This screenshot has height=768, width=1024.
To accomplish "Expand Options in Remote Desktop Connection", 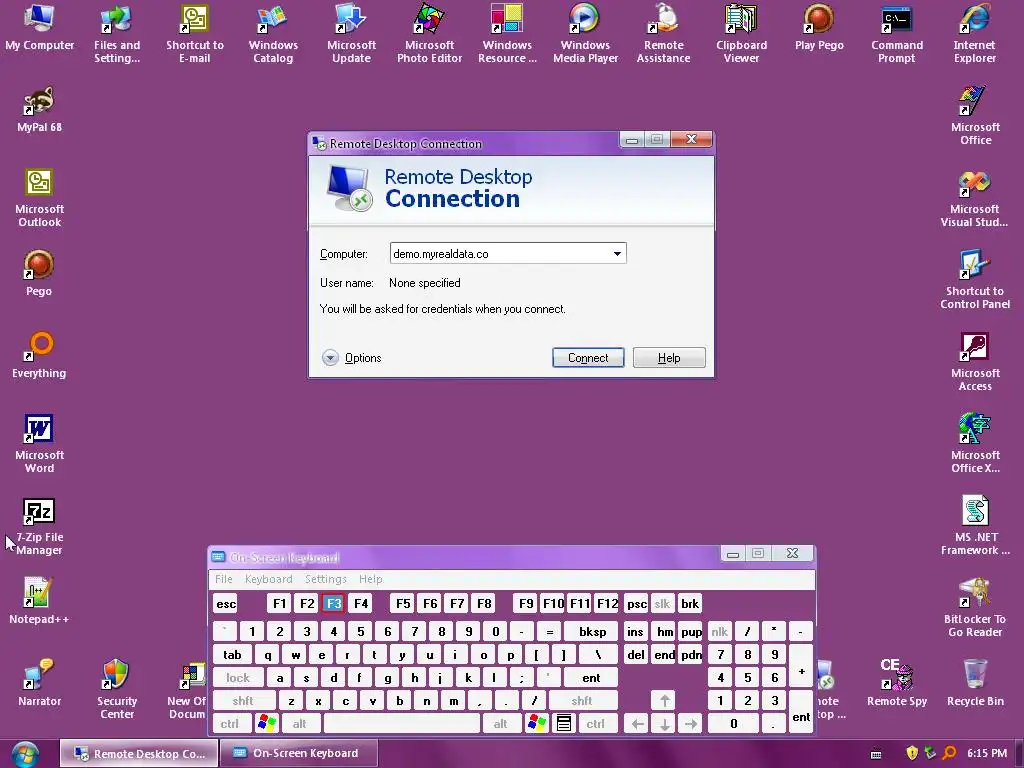I will (x=353, y=358).
